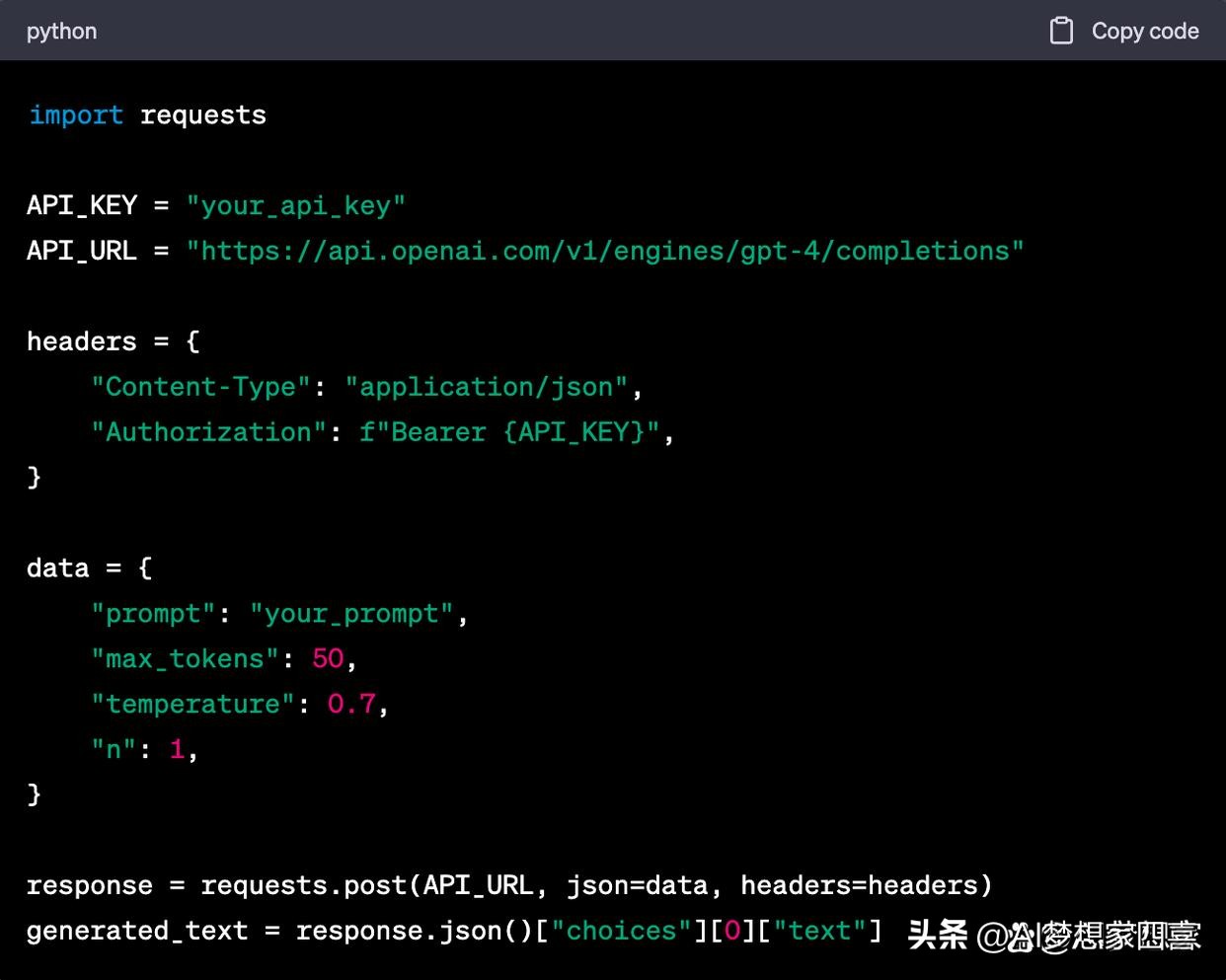Click the n parameter value 1
This screenshot has height=980, width=1226.
coord(178,749)
